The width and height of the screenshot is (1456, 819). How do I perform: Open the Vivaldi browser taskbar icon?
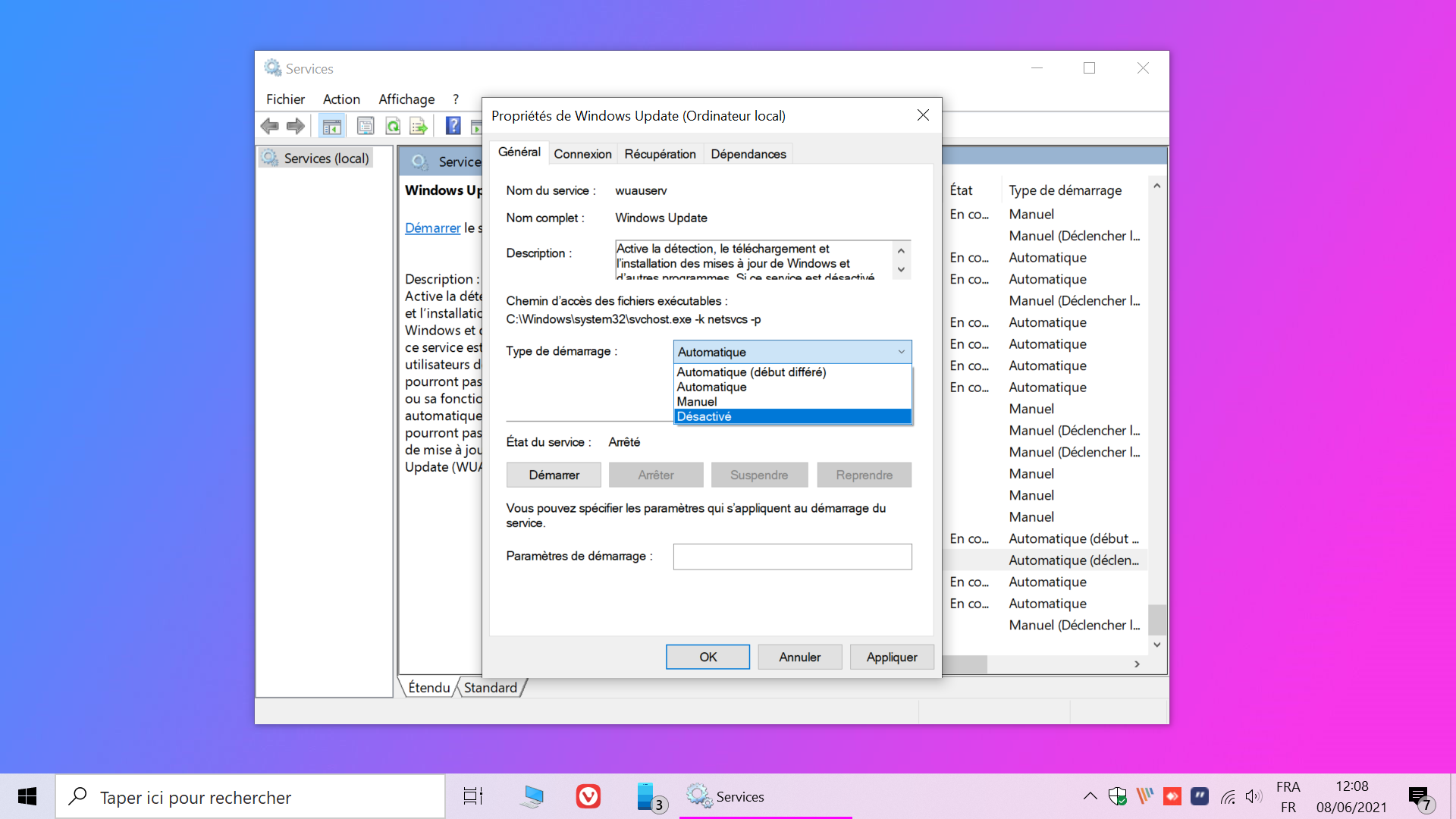(x=588, y=796)
